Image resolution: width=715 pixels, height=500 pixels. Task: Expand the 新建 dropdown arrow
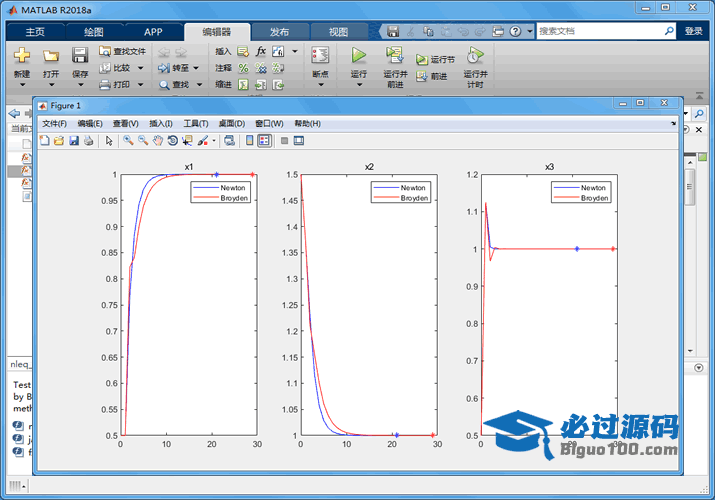pos(22,85)
